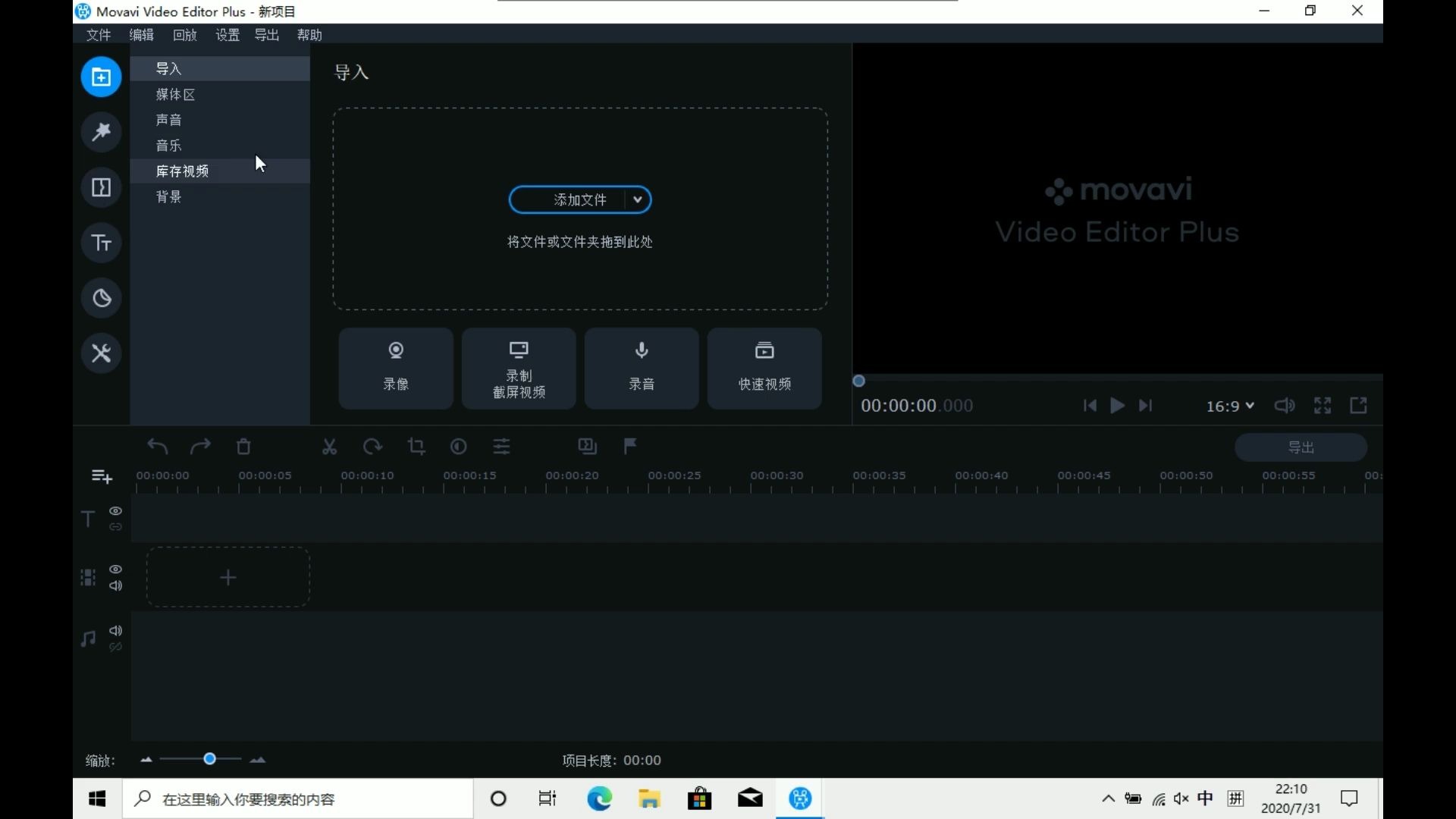The height and width of the screenshot is (819, 1456).
Task: Open the Stickers clock-shaped panel icon
Action: 101,298
